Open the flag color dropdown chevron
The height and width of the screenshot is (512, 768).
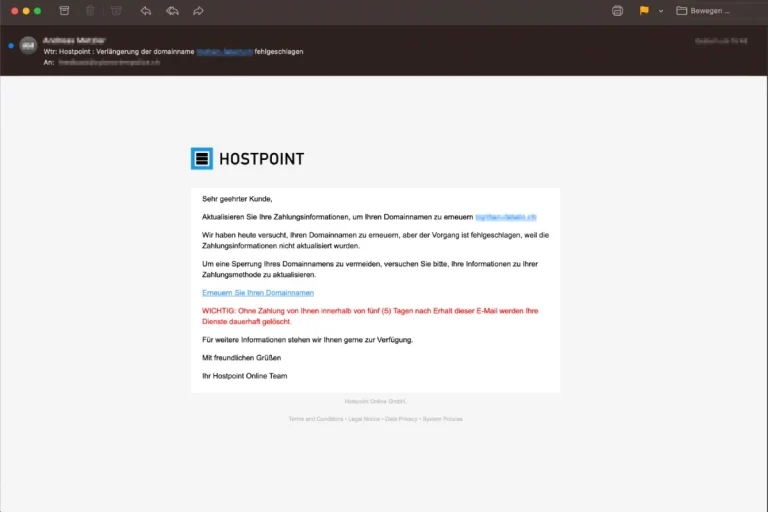tap(661, 11)
